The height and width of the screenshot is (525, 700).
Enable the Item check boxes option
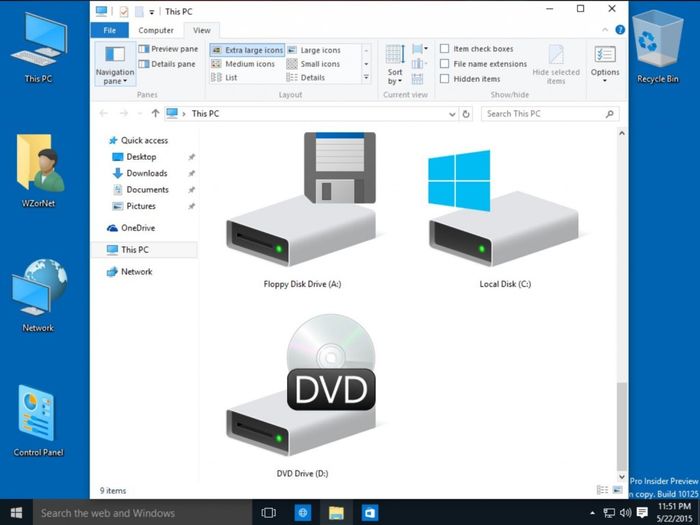click(x=445, y=49)
